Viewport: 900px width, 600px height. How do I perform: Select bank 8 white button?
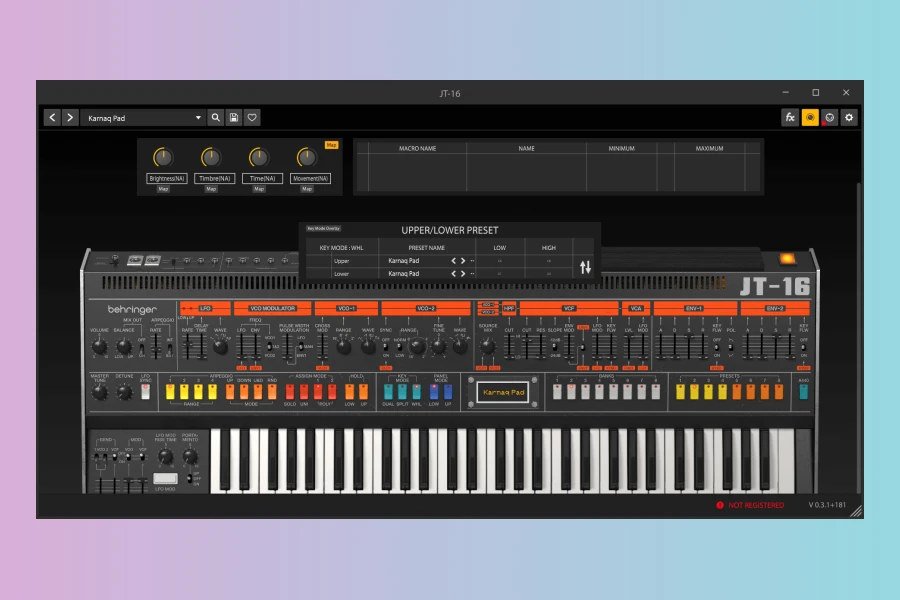tap(655, 392)
